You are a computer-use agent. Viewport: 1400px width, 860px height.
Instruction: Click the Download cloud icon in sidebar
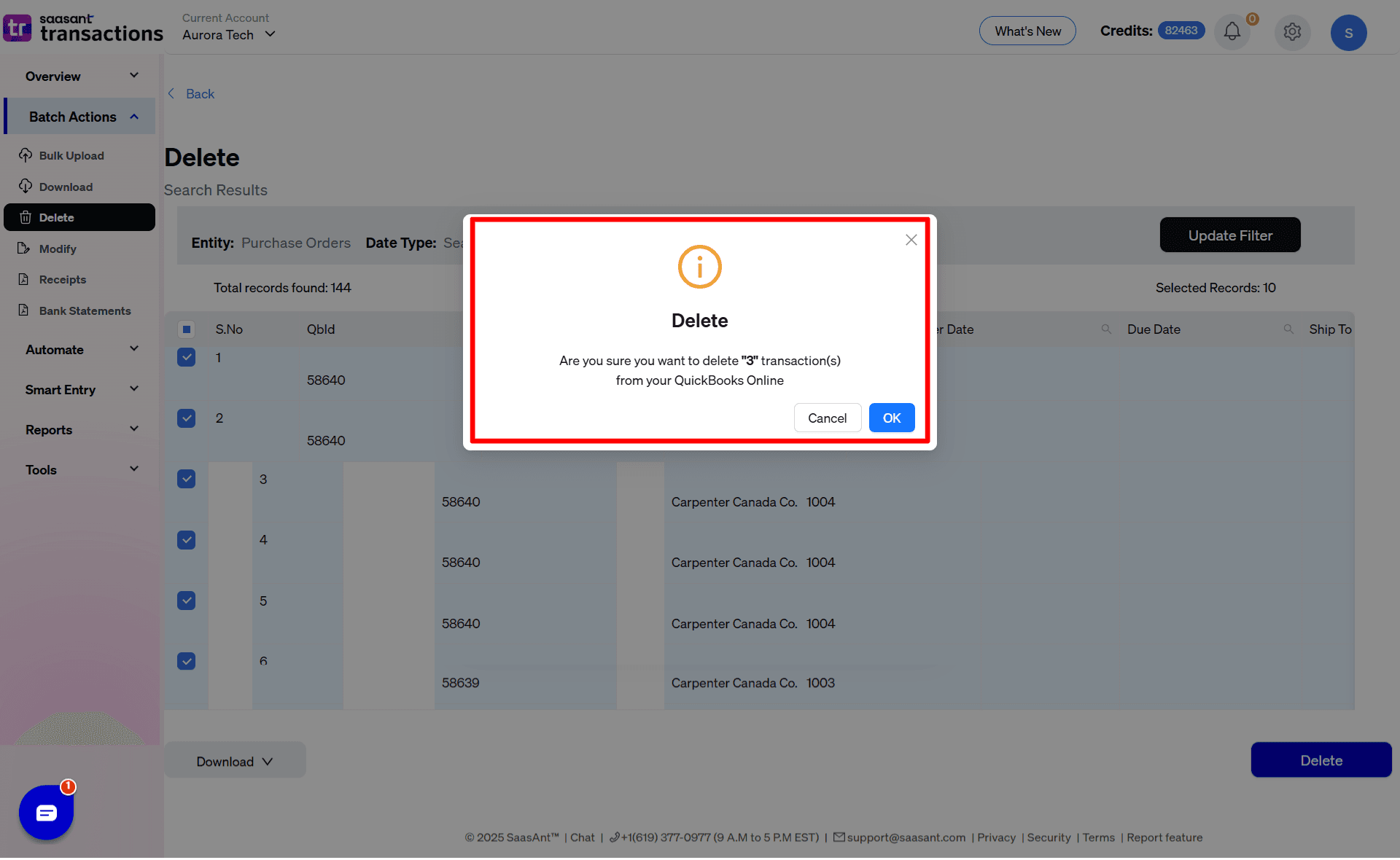coord(26,187)
